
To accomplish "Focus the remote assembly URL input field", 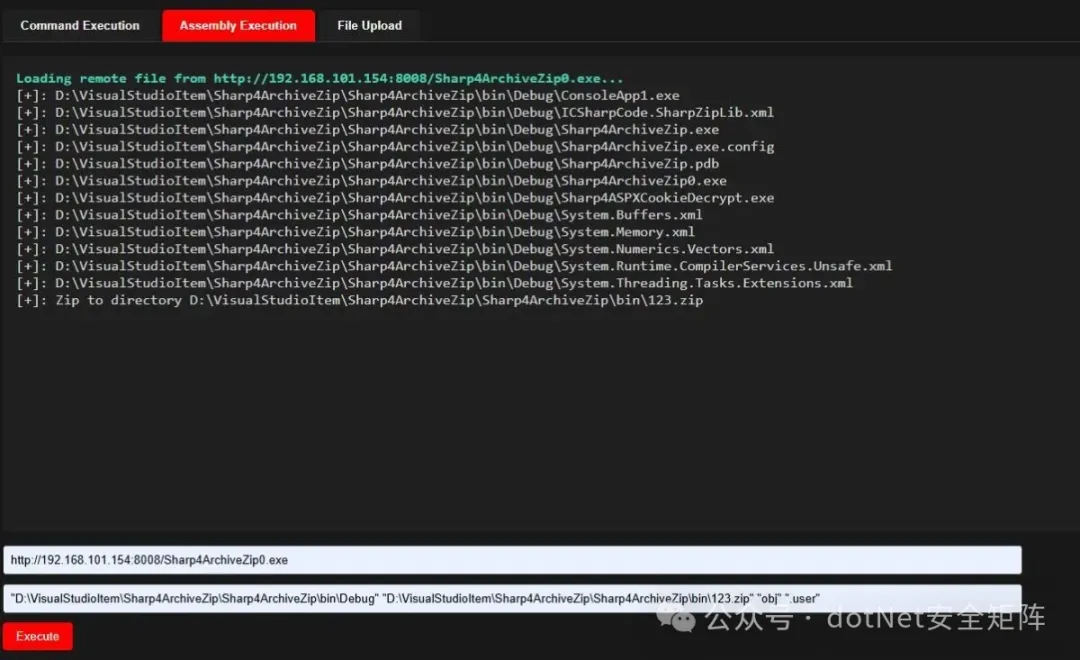I will coord(512,559).
